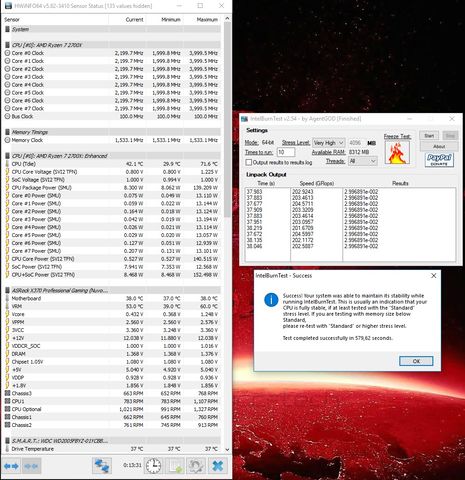Click the Bus Clock sensor icon
This screenshot has width=465, height=480.
tap(7, 116)
